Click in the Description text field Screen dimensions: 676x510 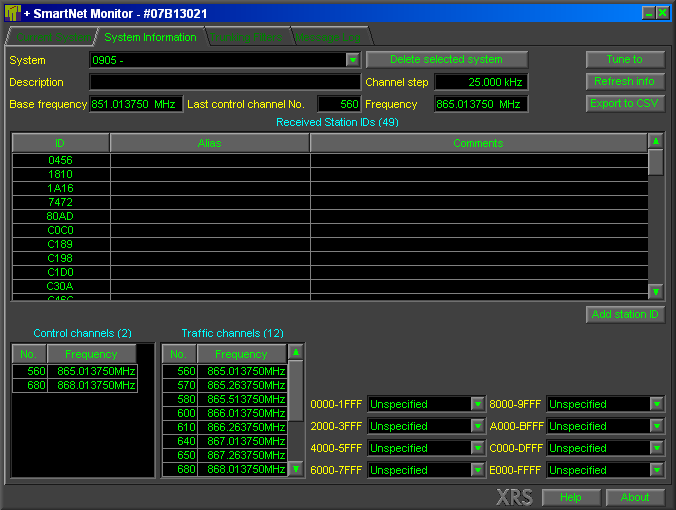224,82
